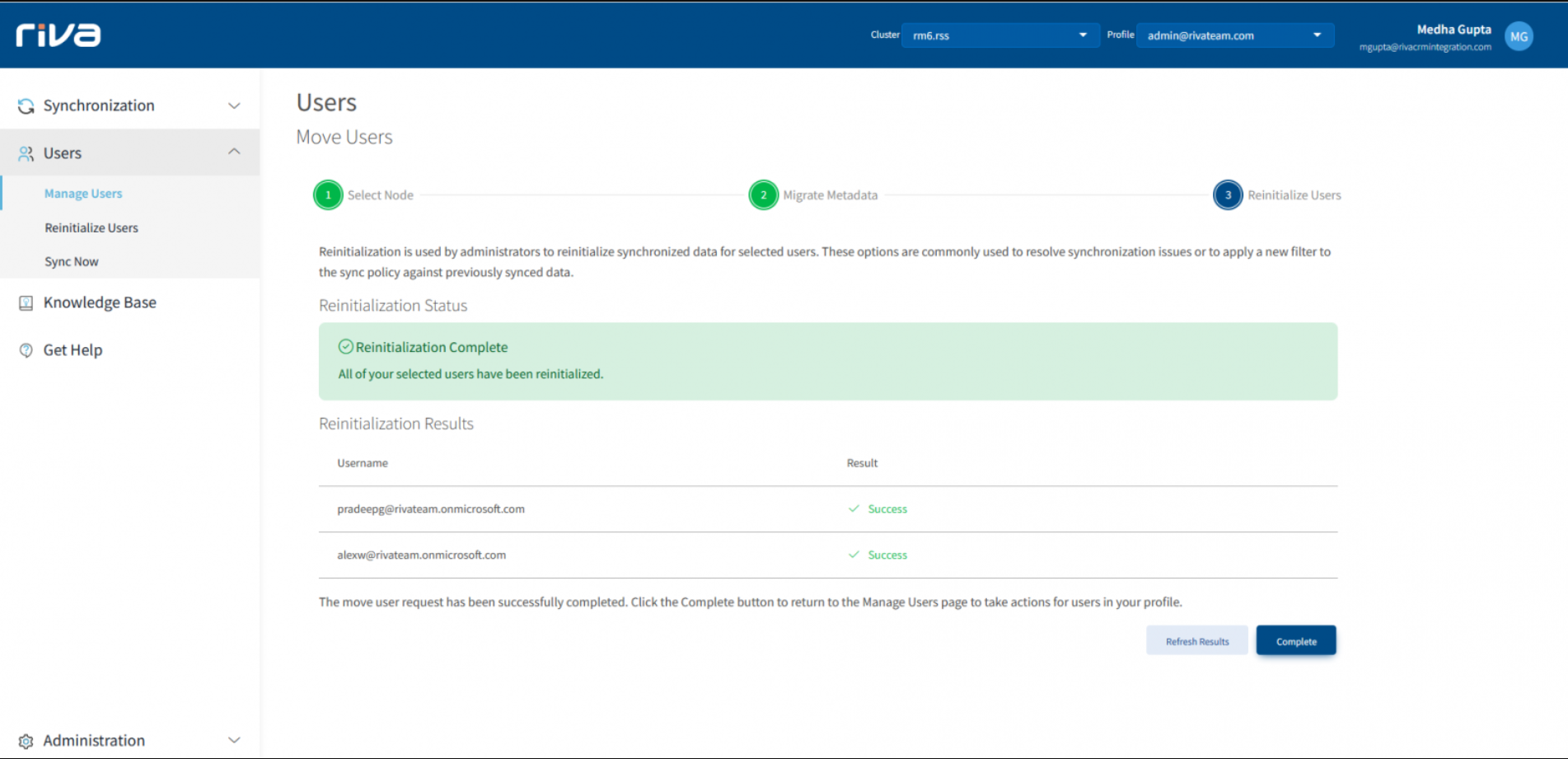The height and width of the screenshot is (759, 1568).
Task: Select the Users sidebar item
Action: [x=130, y=152]
